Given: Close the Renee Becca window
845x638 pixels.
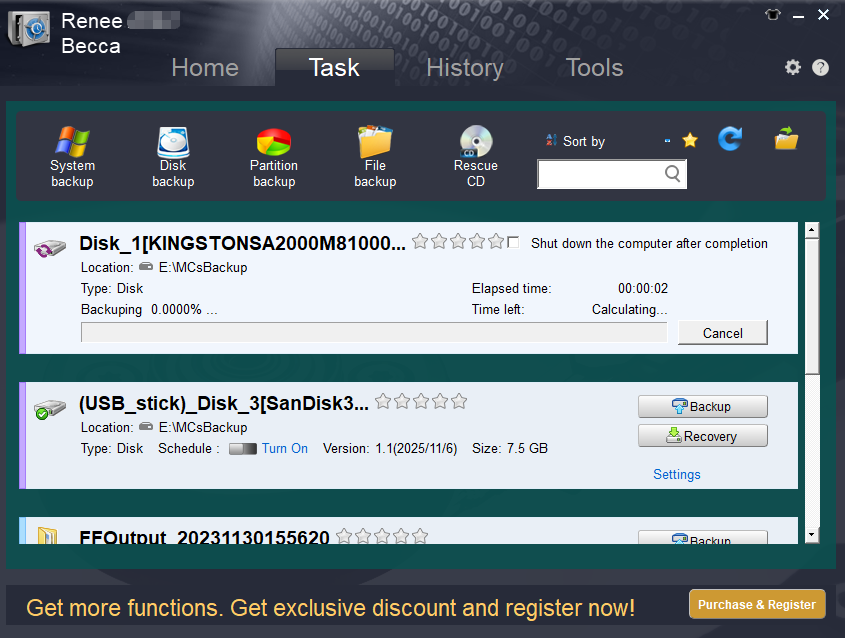Looking at the screenshot, I should click(823, 15).
